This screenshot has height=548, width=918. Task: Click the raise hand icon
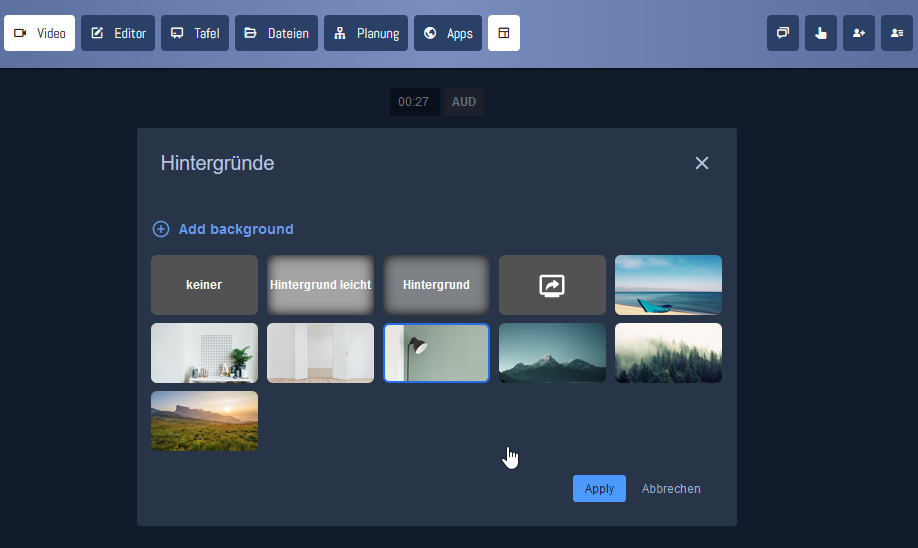click(x=821, y=33)
